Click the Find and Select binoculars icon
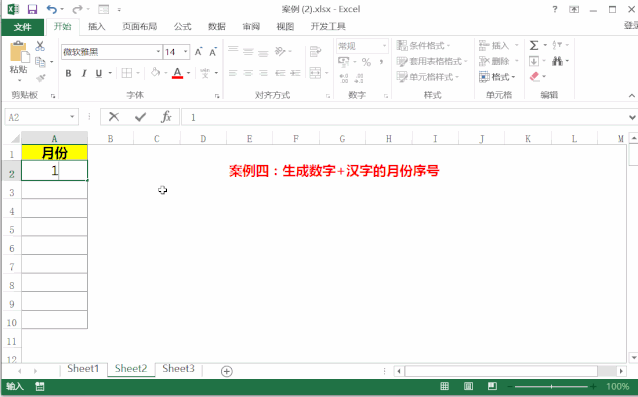 (557, 61)
